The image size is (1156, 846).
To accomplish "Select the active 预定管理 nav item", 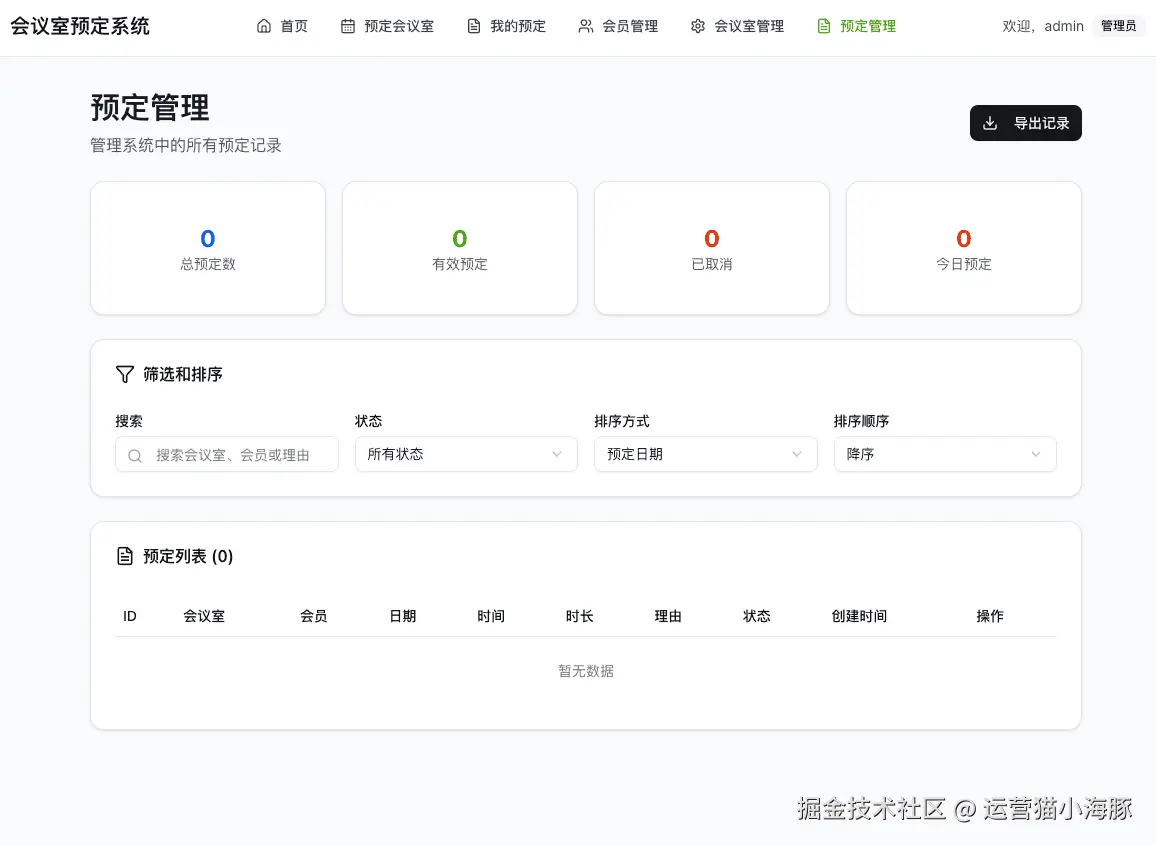I will pos(857,26).
